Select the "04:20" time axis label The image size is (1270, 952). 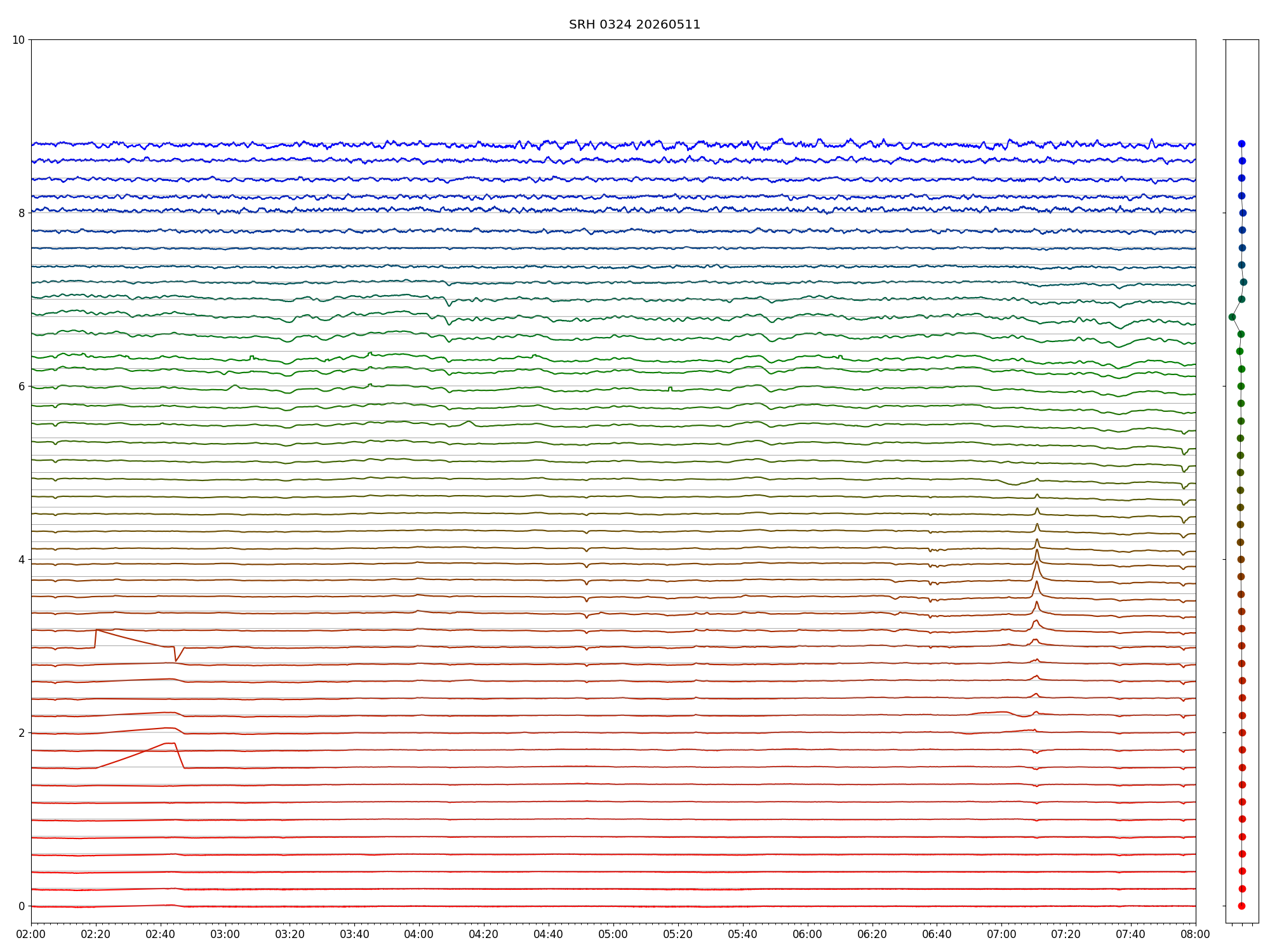[x=484, y=935]
